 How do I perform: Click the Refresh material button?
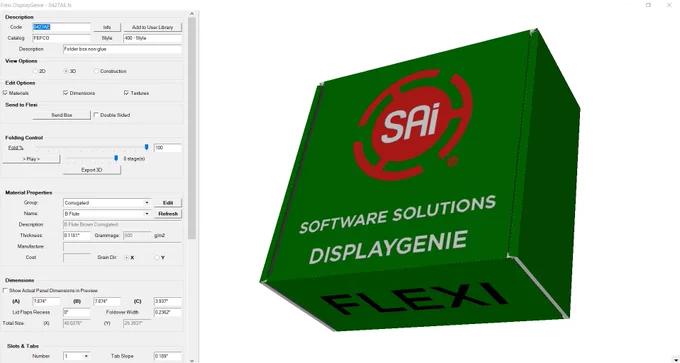(x=168, y=214)
